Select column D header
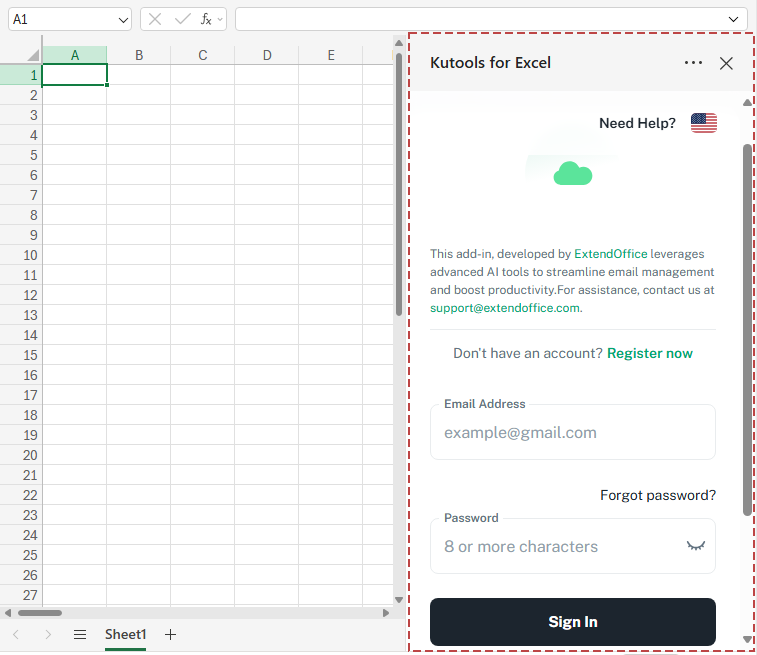Screen dimensions: 757x655 coord(267,55)
